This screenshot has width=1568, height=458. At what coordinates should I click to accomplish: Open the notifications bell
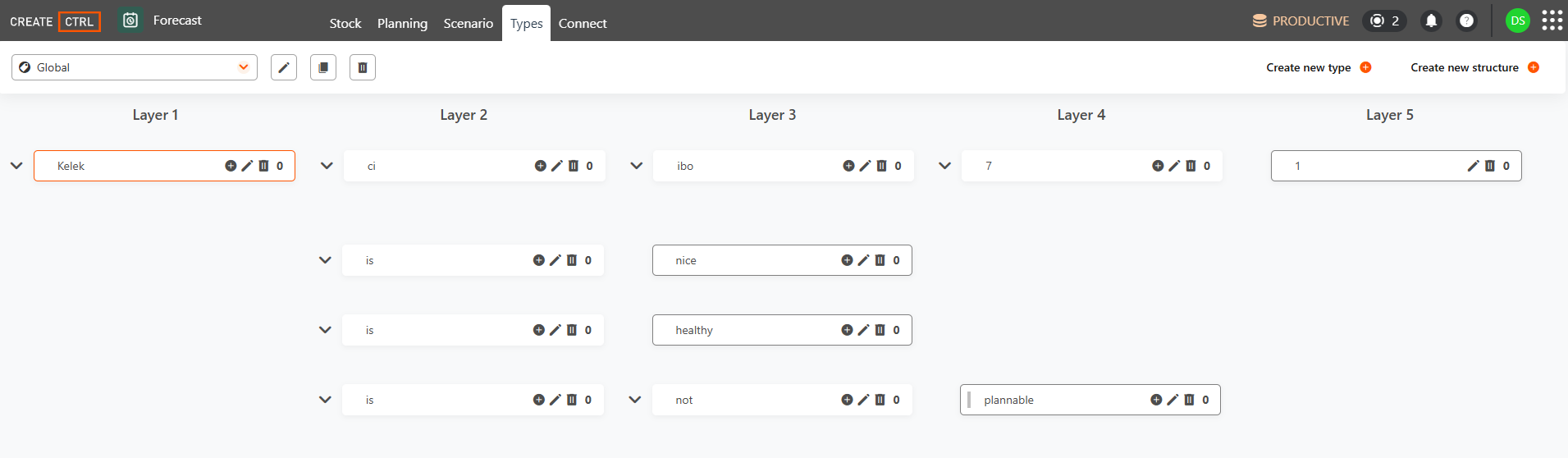[1431, 21]
